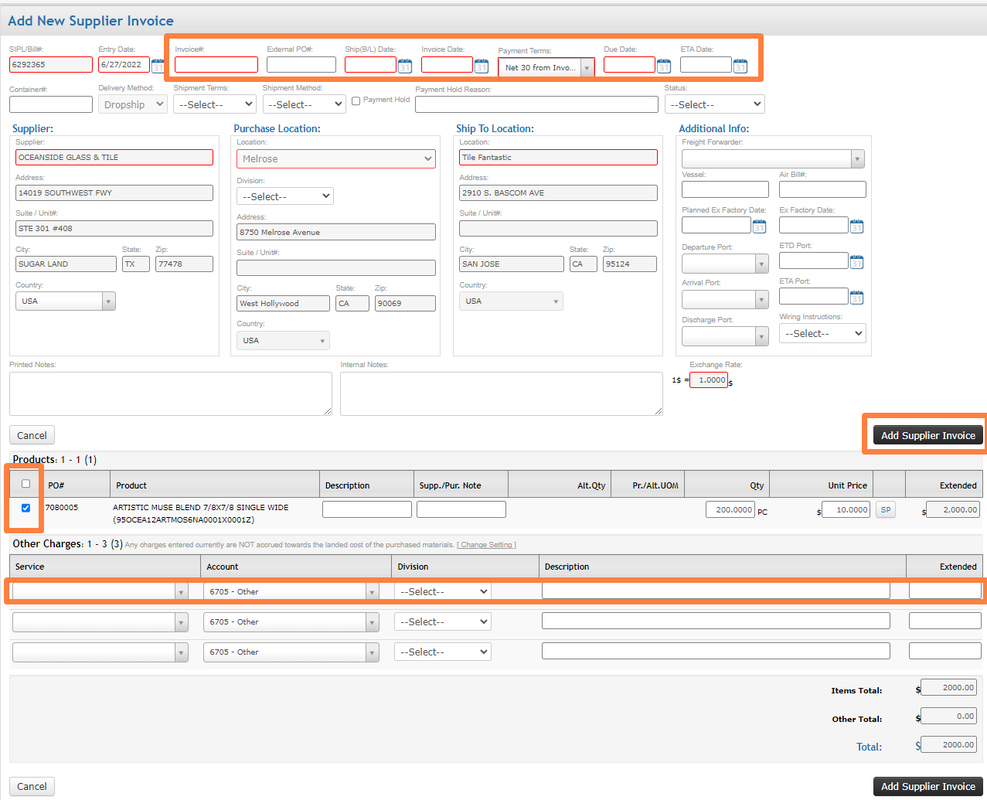987x800 pixels.
Task: Click the Payment Hold Reason field
Action: pos(537,104)
